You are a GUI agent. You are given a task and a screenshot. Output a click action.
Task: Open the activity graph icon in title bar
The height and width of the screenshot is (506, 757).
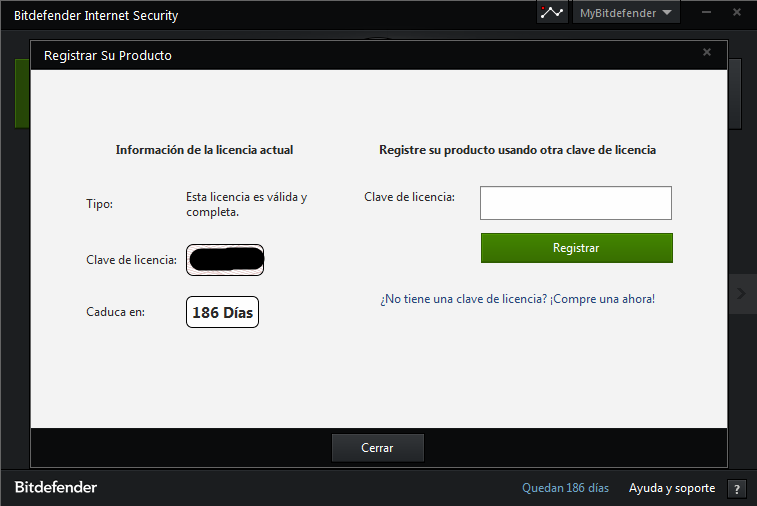tap(552, 13)
